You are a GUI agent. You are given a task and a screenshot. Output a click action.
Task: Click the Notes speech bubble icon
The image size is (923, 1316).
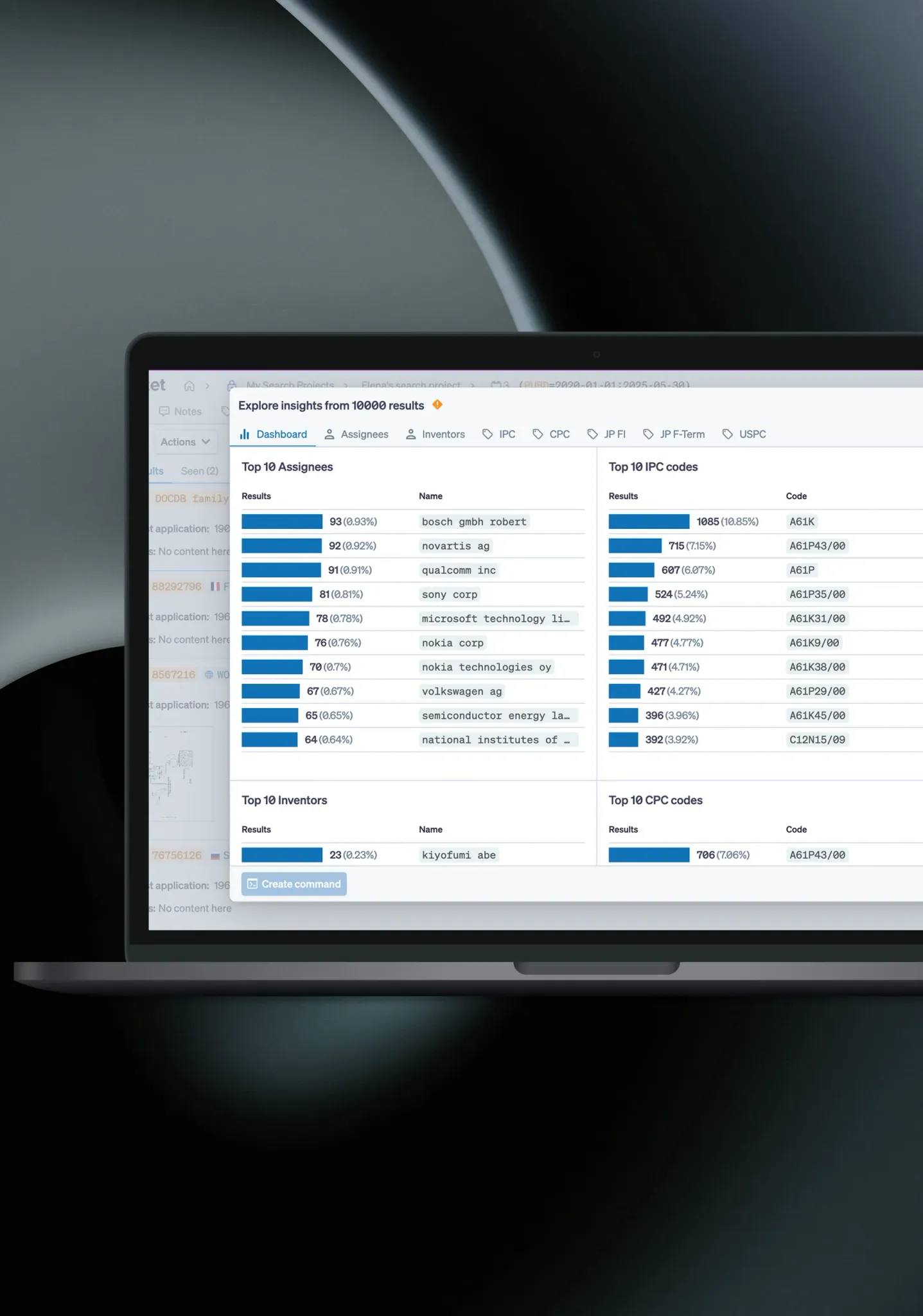164,411
